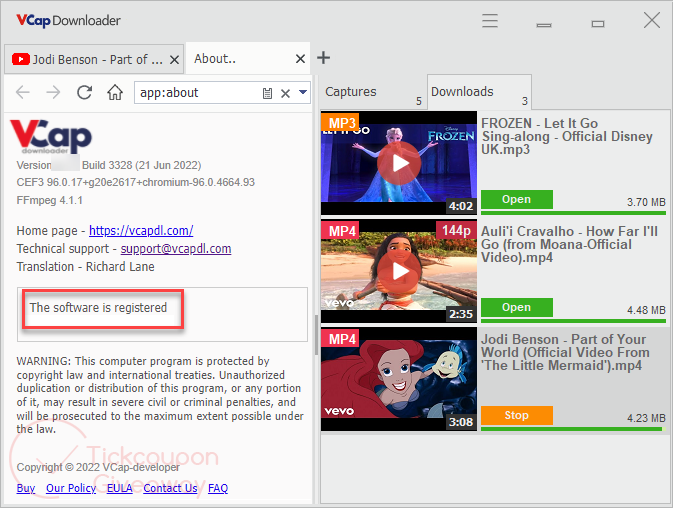673x508 pixels.
Task: Open the Contact Us link
Action: coord(170,488)
